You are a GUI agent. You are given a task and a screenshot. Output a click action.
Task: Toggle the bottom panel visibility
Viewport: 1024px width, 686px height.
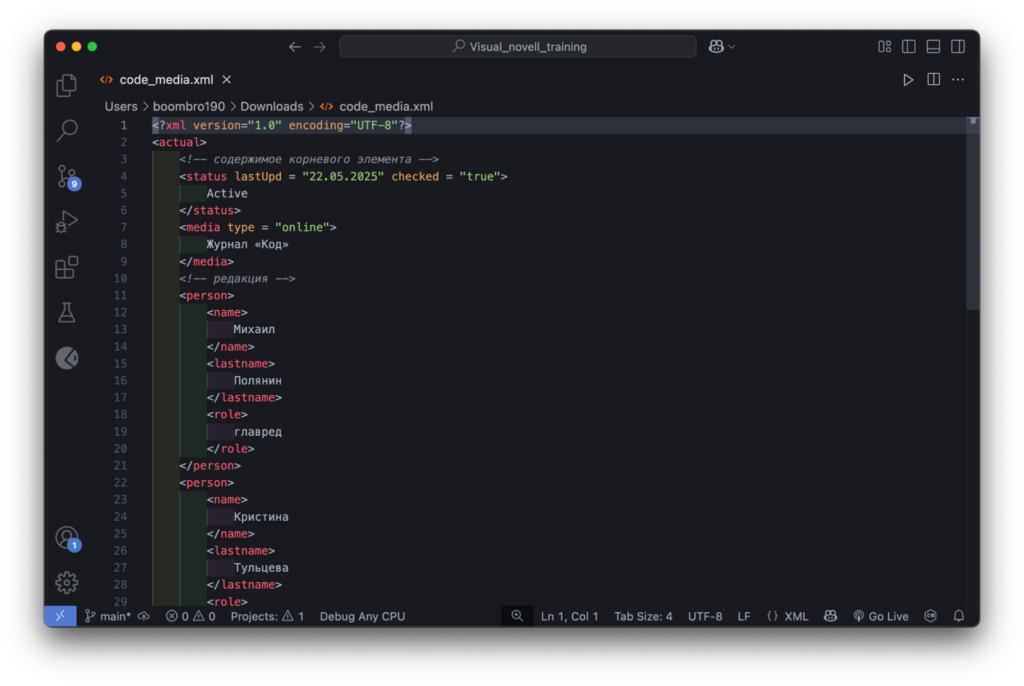pos(933,46)
